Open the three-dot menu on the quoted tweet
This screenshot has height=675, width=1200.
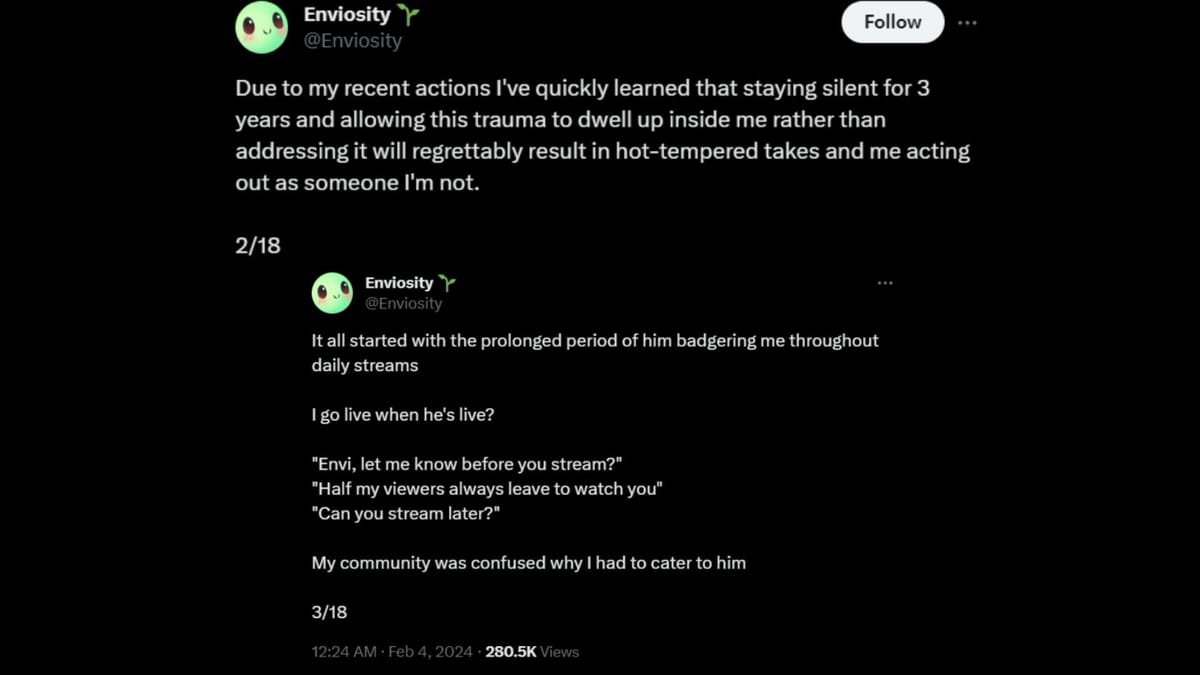885,283
